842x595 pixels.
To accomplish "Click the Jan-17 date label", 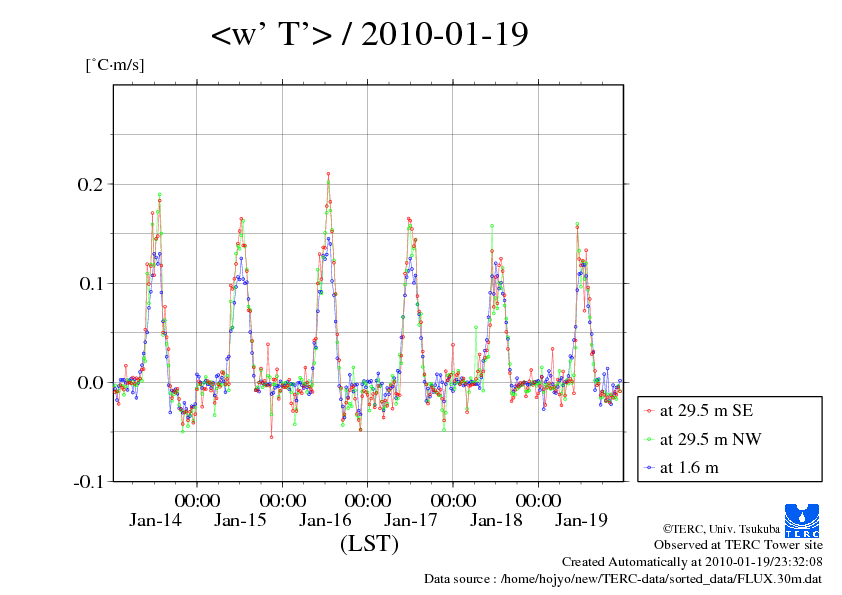I will click(x=410, y=520).
